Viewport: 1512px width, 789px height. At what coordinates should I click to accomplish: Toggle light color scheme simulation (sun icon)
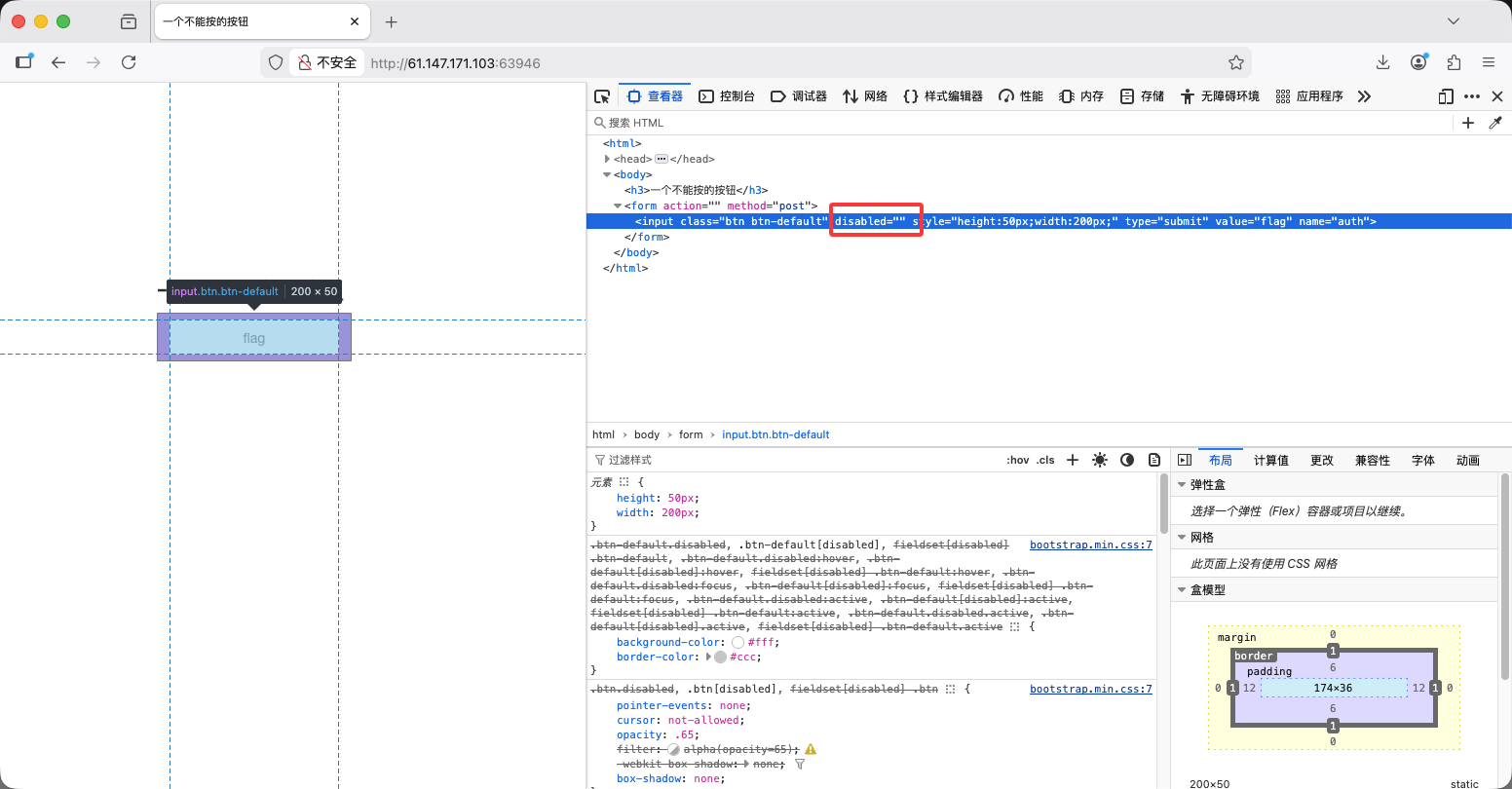tap(1100, 460)
